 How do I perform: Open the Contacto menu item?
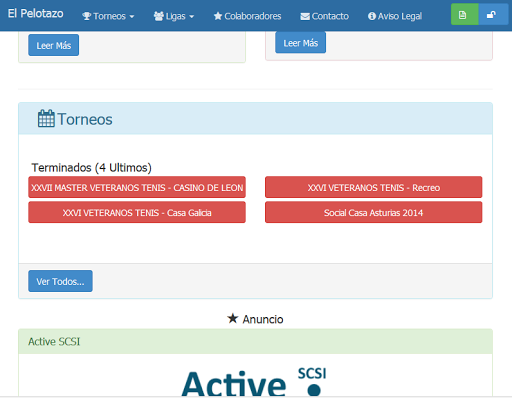tap(324, 16)
